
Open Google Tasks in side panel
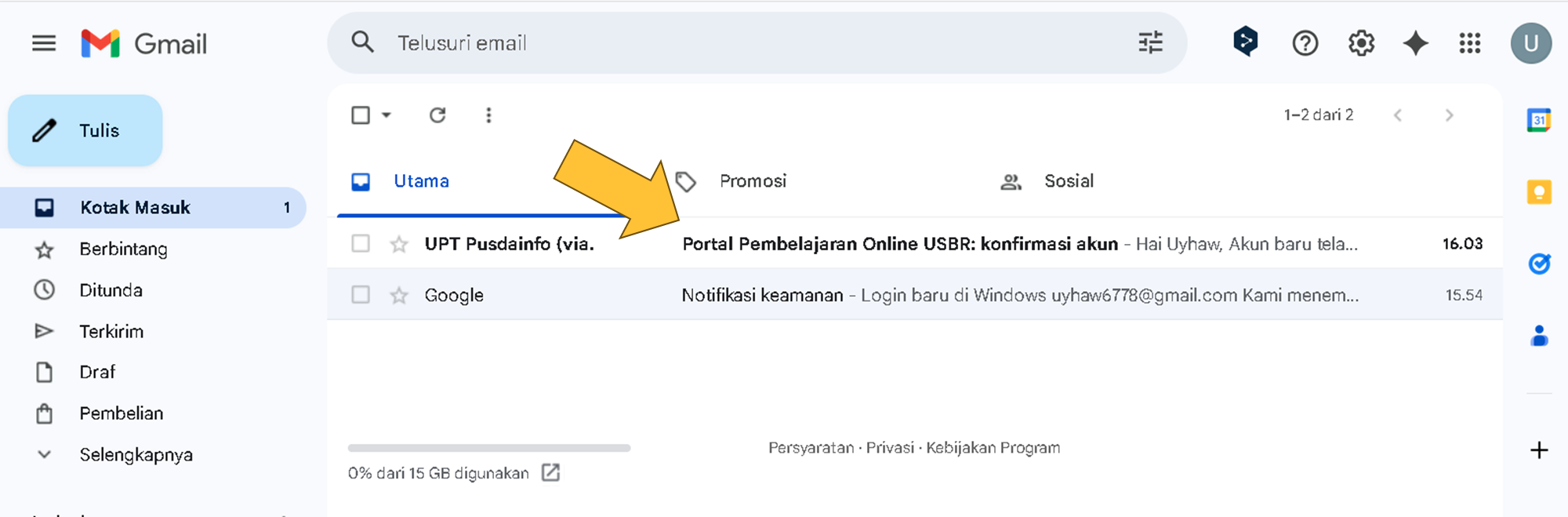click(1538, 264)
